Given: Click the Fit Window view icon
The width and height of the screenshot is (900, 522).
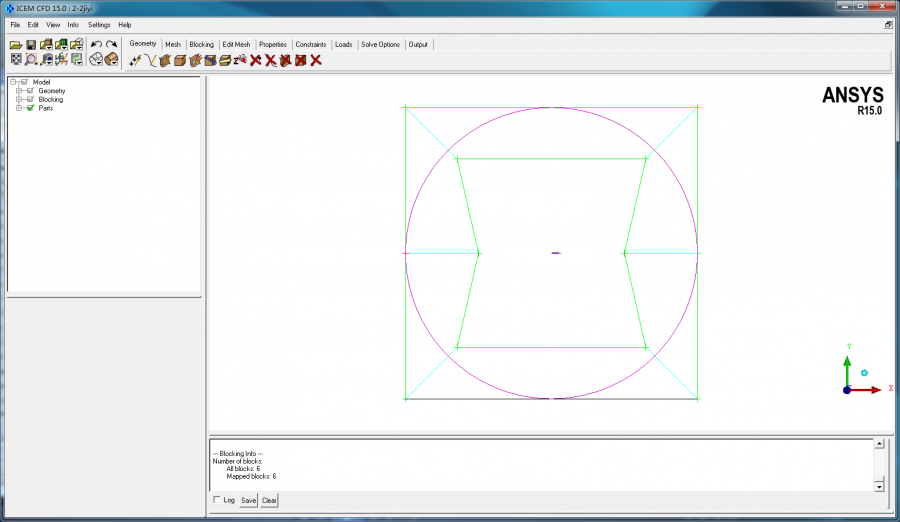Looking at the screenshot, I should pos(16,60).
